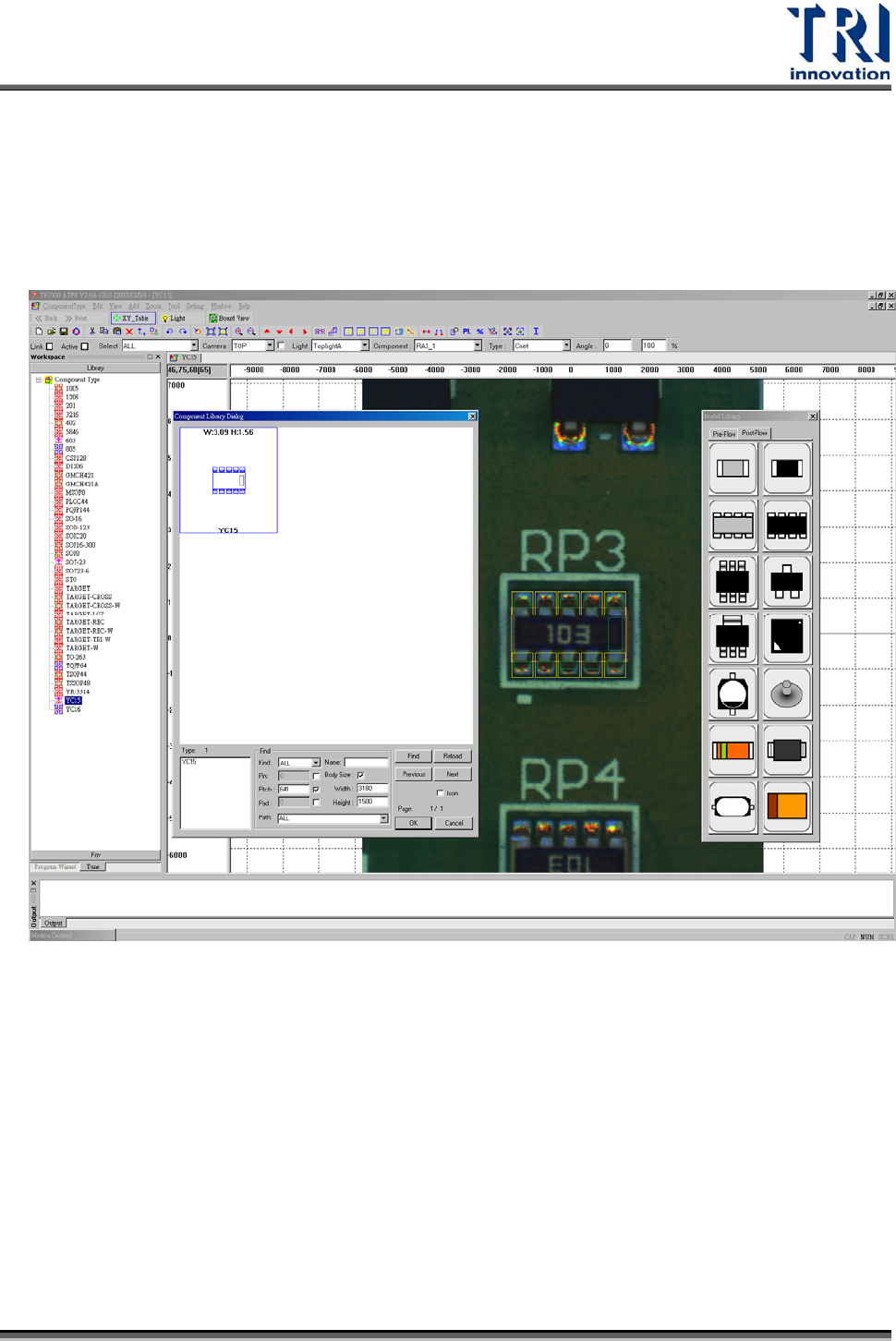Open the Type Cset dropdown

point(566,346)
